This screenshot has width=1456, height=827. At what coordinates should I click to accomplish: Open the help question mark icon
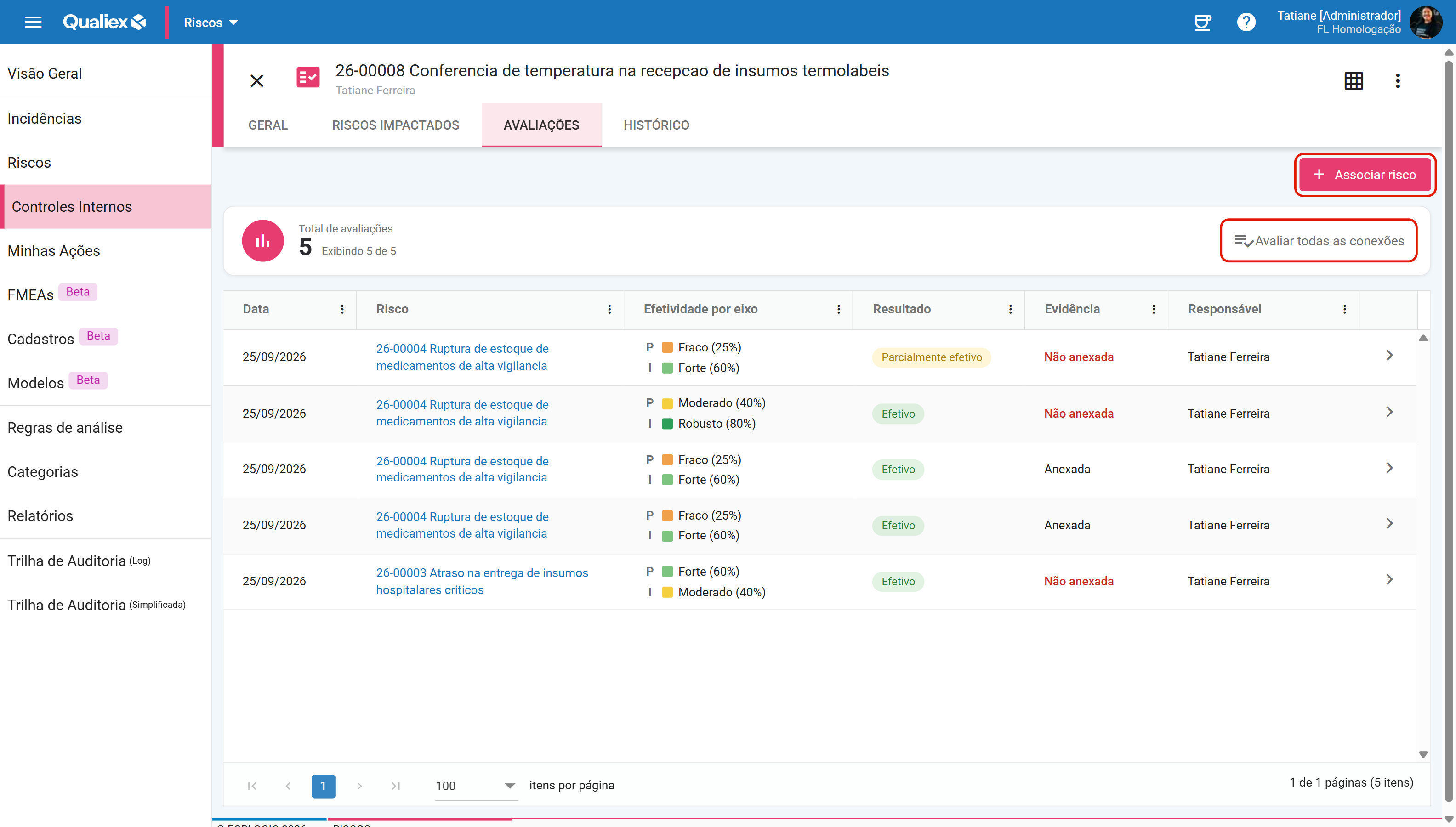[x=1246, y=22]
